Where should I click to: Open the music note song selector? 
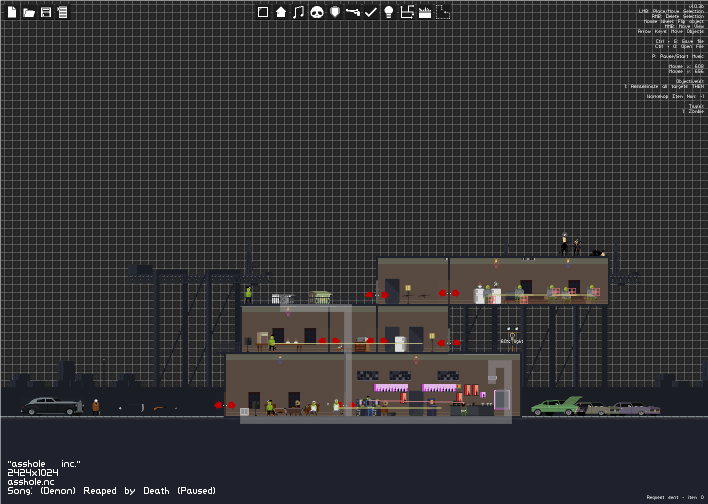coord(298,12)
